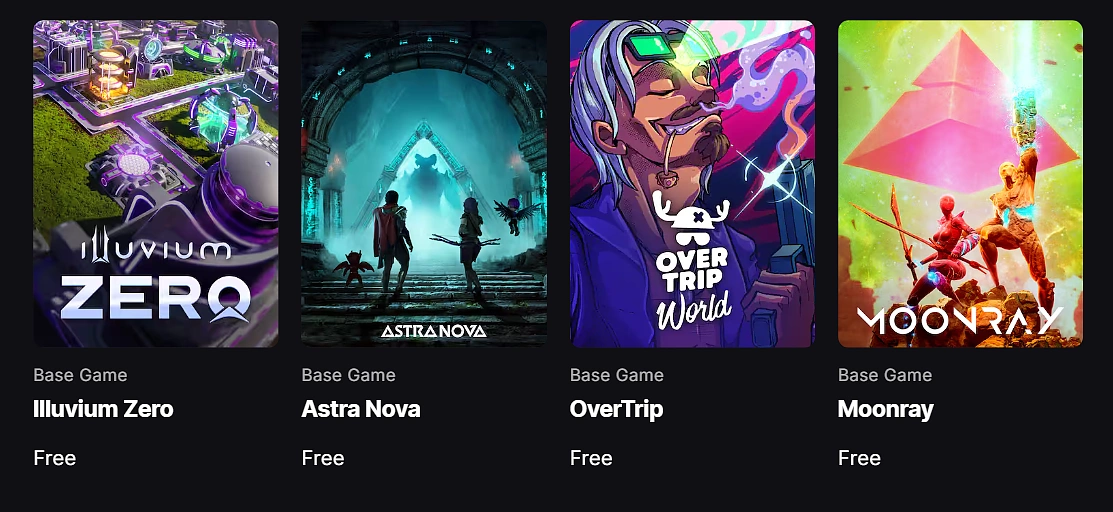Image resolution: width=1113 pixels, height=512 pixels.
Task: Click the Illuvium Zero title link
Action: pyautogui.click(x=103, y=409)
